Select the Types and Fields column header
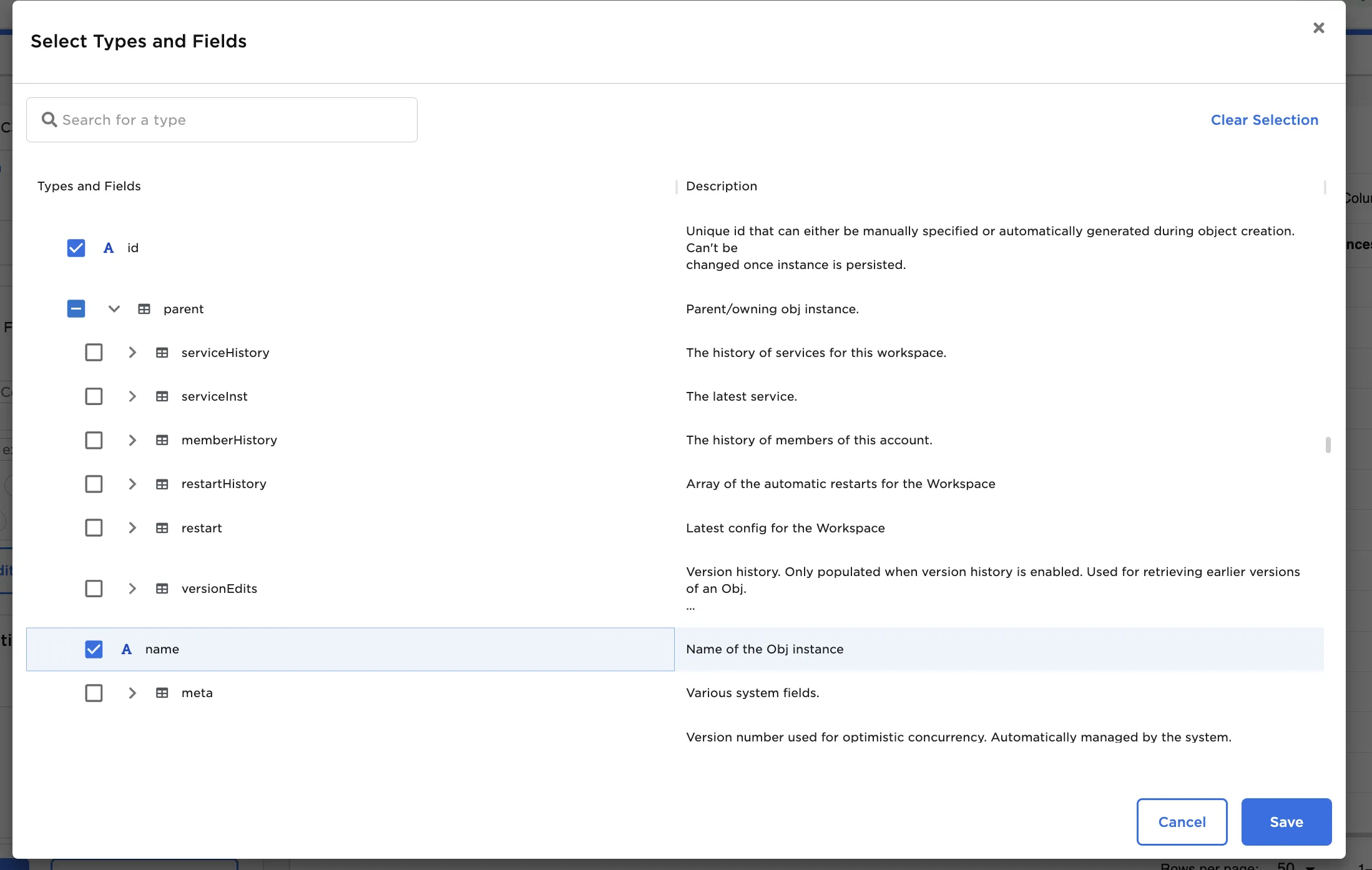This screenshot has height=870, width=1372. pyautogui.click(x=89, y=186)
